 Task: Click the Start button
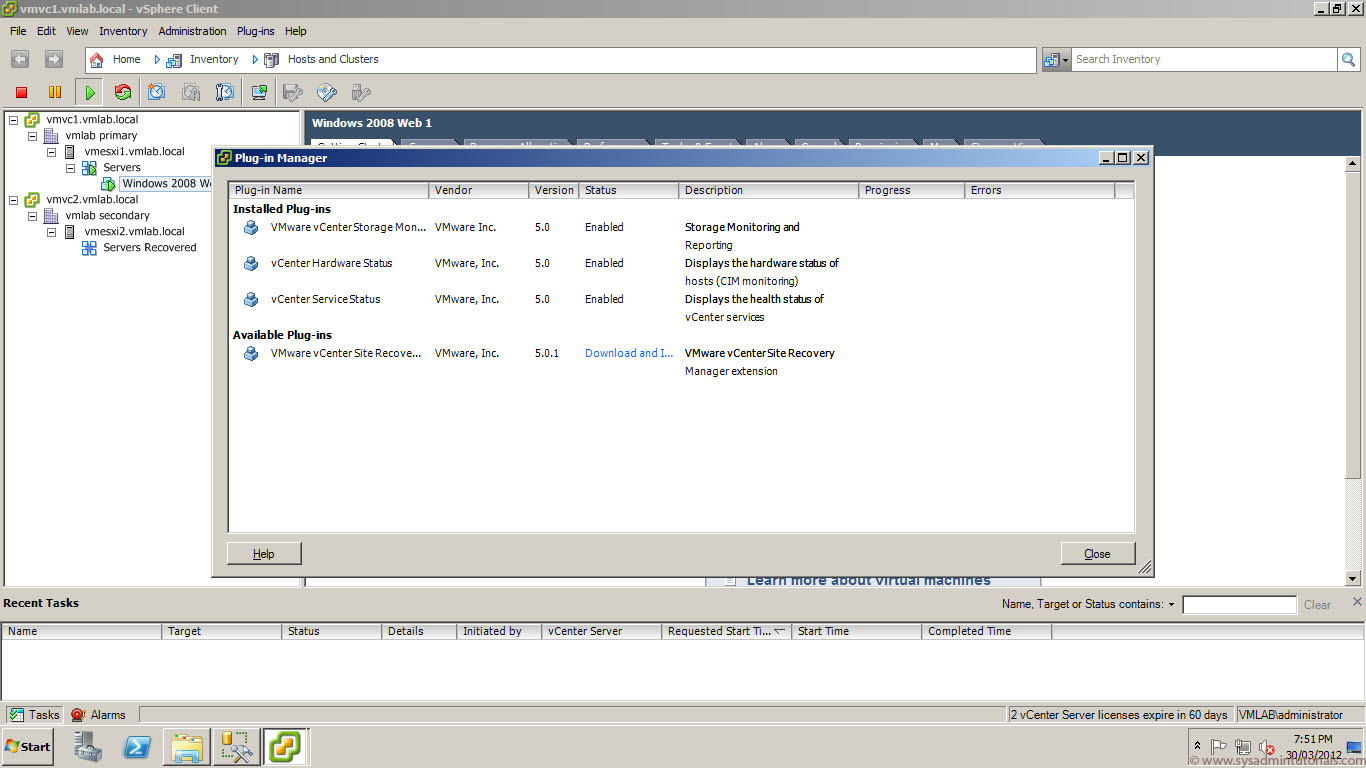(27, 747)
